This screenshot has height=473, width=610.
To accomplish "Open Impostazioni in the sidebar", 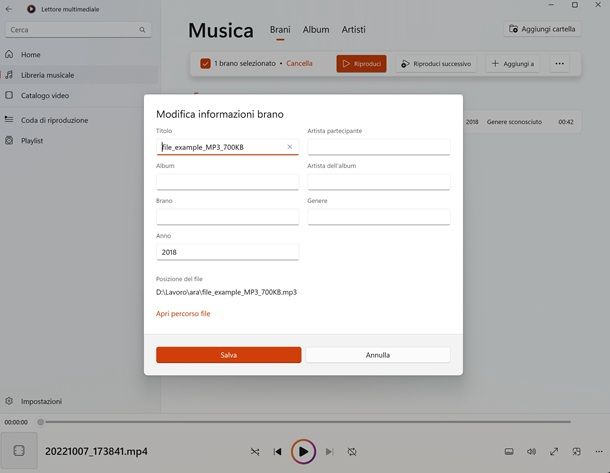I will point(41,401).
